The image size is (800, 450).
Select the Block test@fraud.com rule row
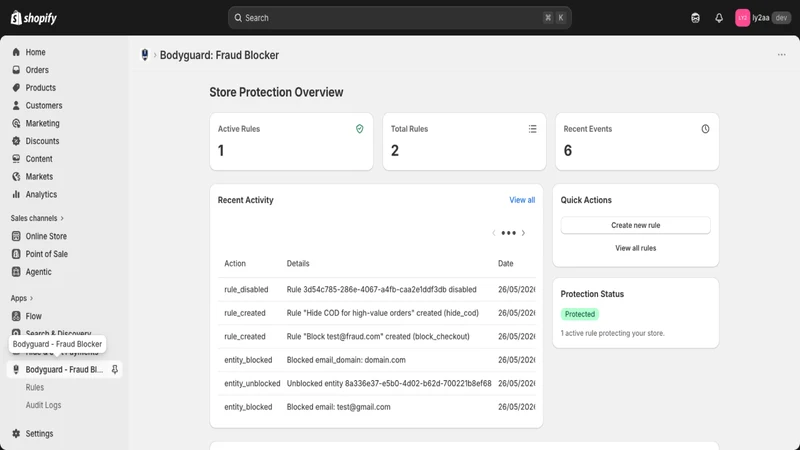(x=377, y=336)
